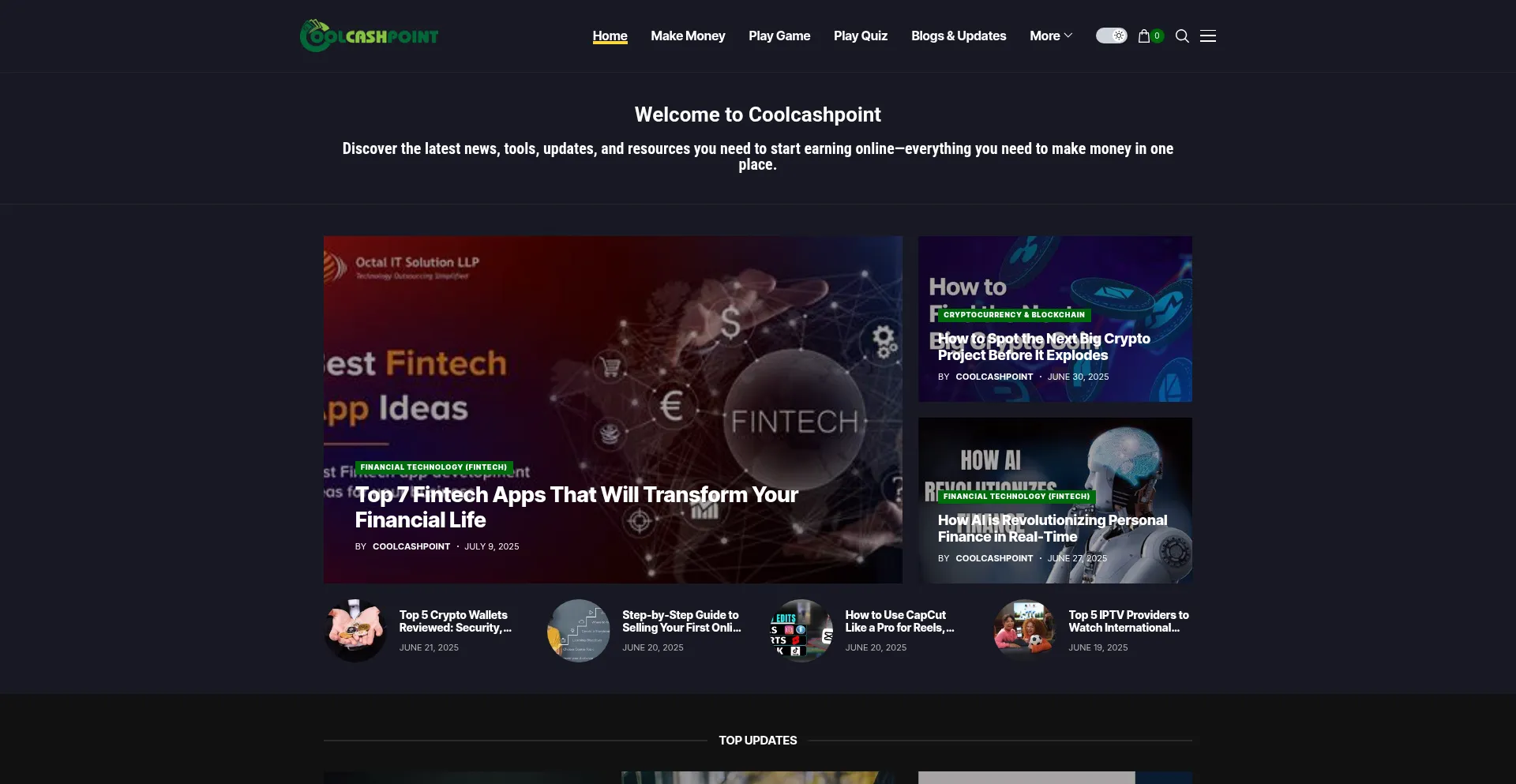
Task: Open the hamburger side menu icon
Action: coord(1208,36)
